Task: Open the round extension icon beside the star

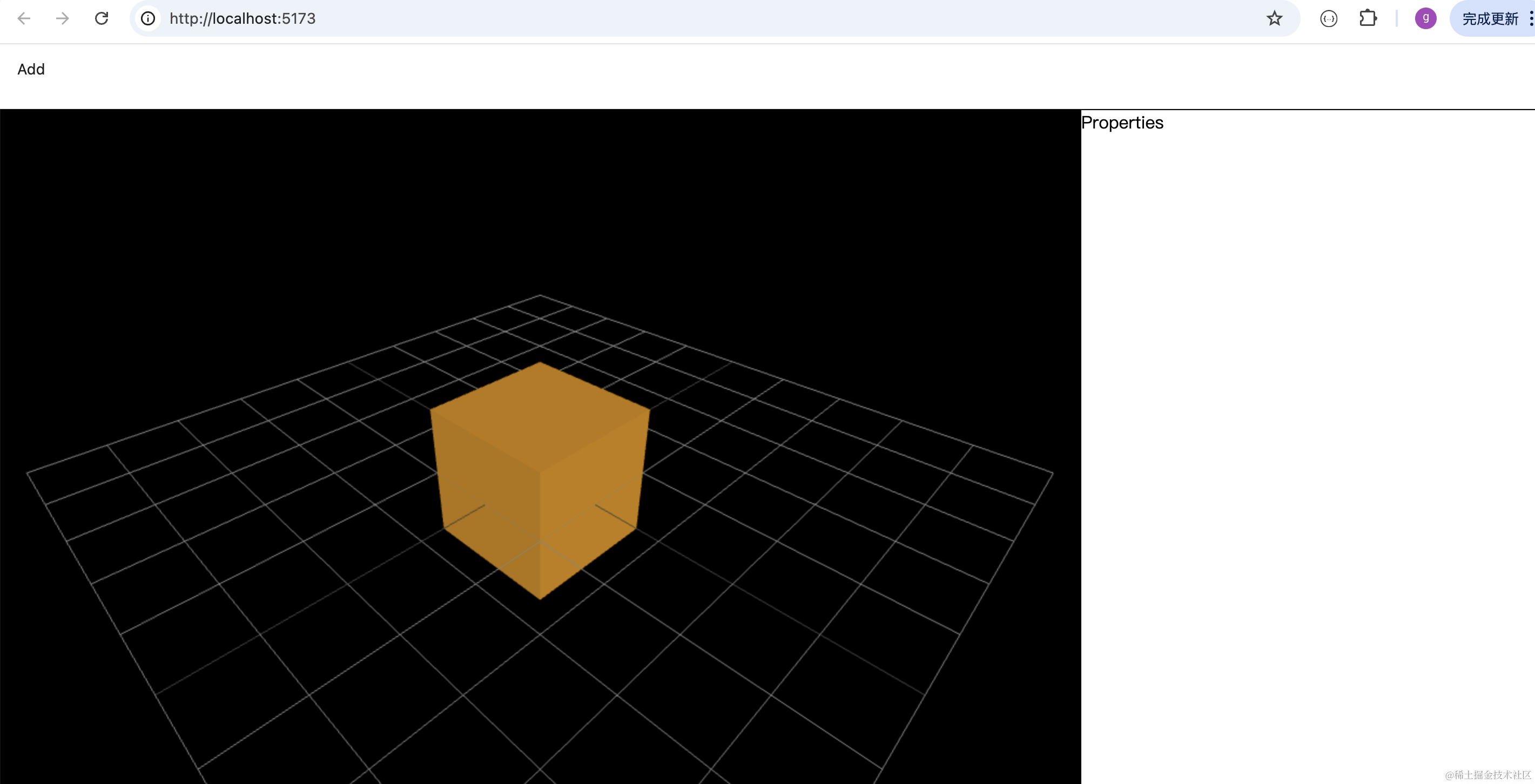Action: 1329,19
